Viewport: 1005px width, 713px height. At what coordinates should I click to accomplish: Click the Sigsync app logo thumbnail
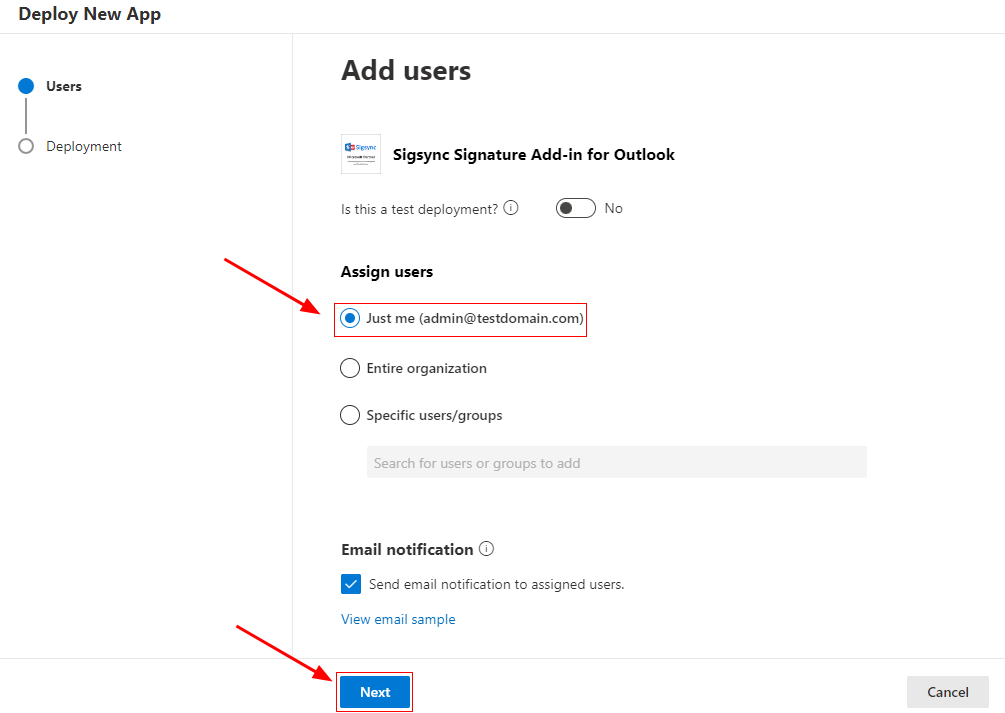[361, 154]
